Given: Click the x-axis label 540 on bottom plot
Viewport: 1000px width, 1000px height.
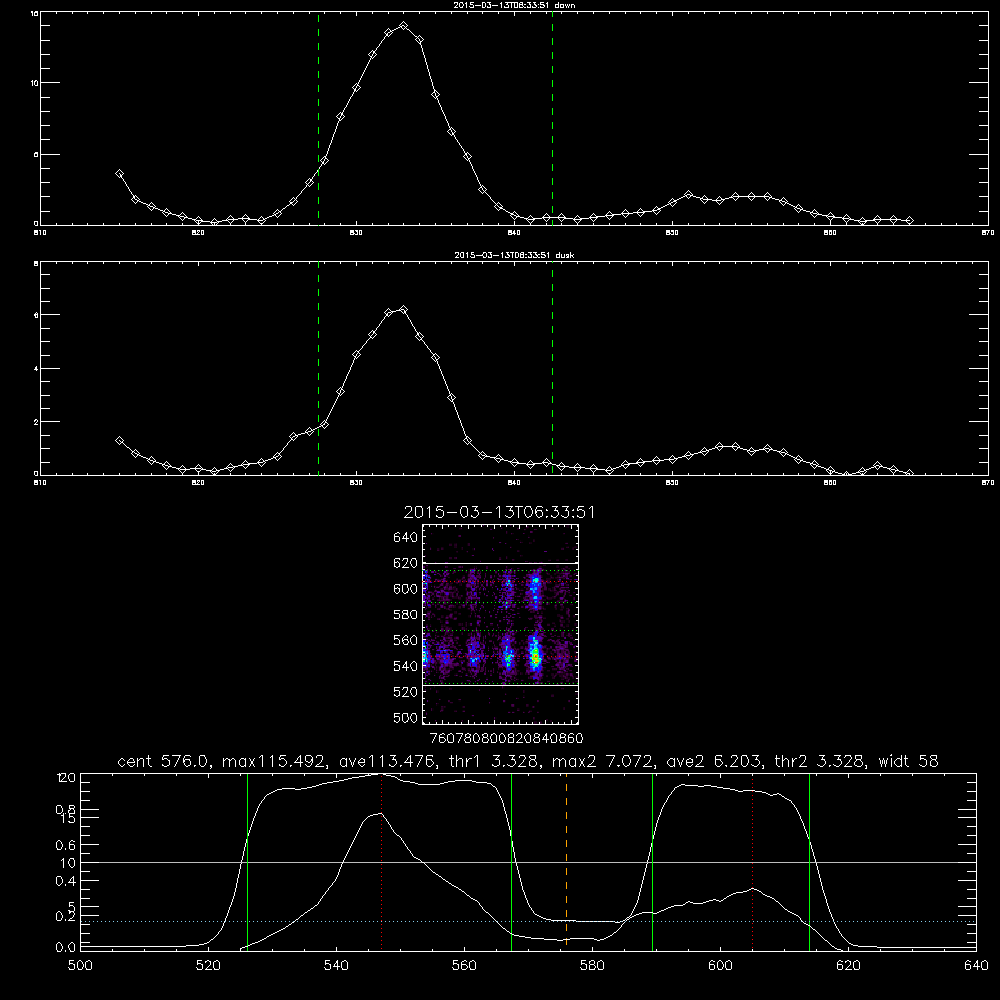Looking at the screenshot, I should (x=336, y=966).
